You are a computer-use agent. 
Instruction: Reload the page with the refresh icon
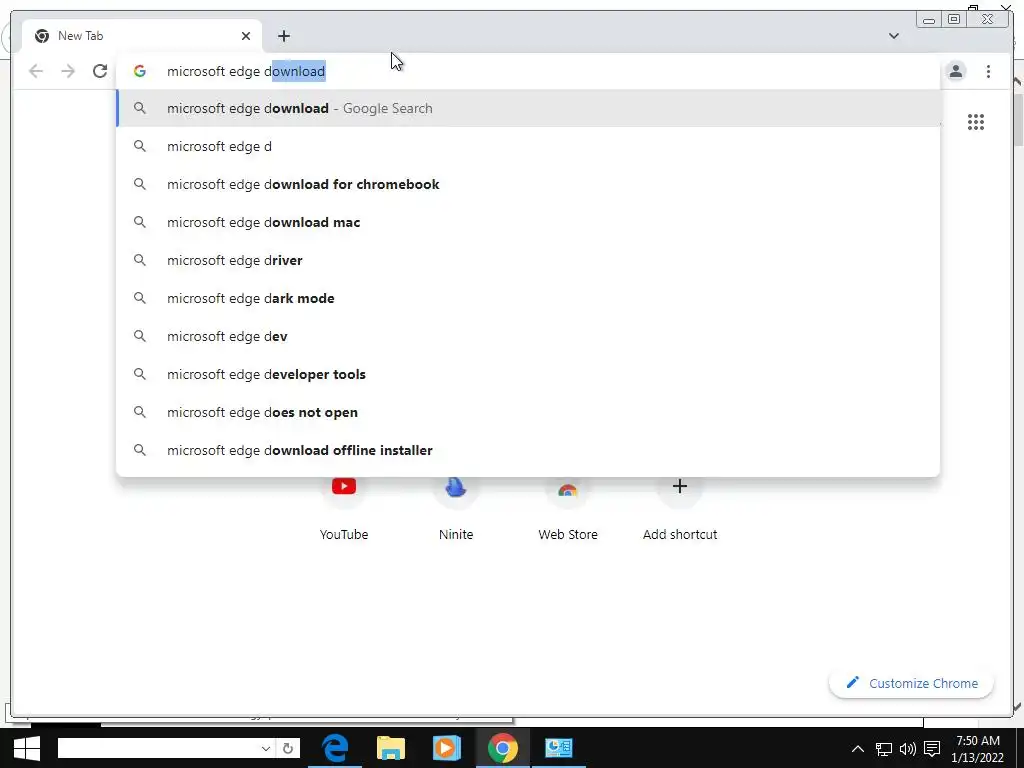pyautogui.click(x=100, y=71)
